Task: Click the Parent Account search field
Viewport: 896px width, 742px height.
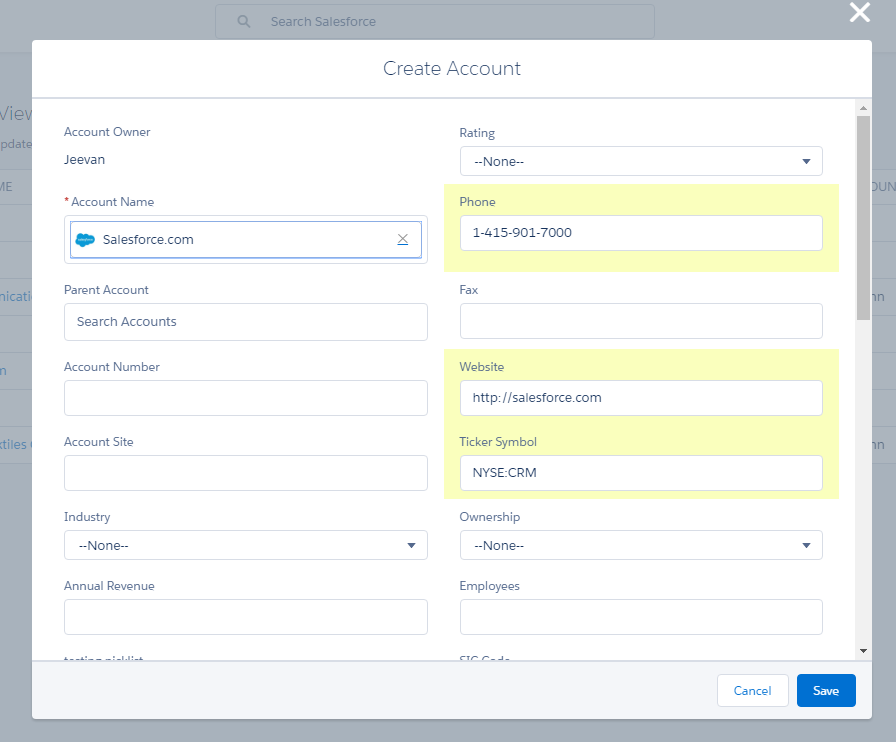Action: coord(246,322)
